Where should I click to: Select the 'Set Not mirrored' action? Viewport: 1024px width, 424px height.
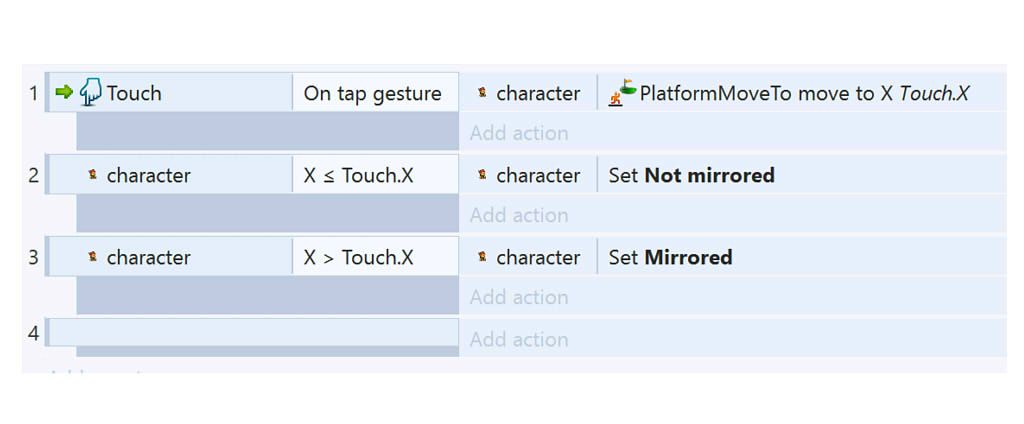691,175
